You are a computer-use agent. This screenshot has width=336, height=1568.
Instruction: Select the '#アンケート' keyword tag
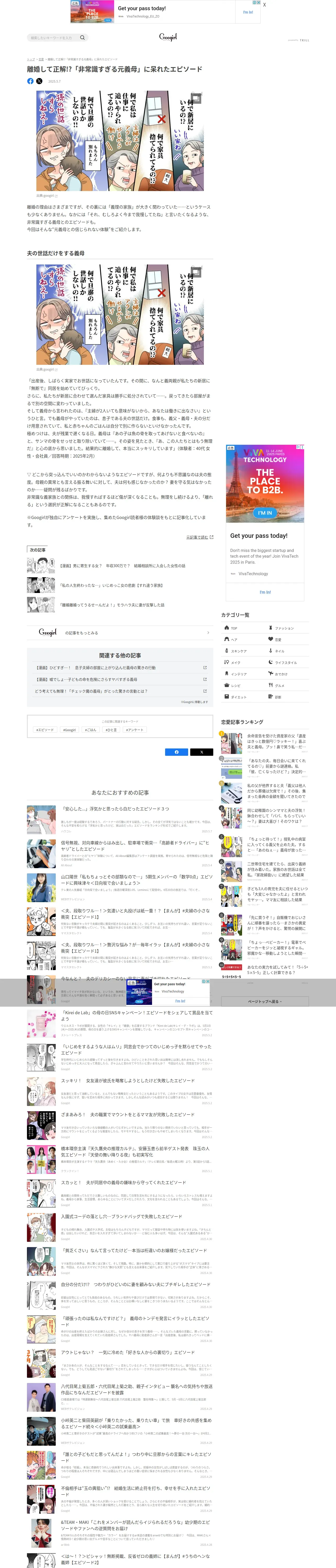point(135,730)
